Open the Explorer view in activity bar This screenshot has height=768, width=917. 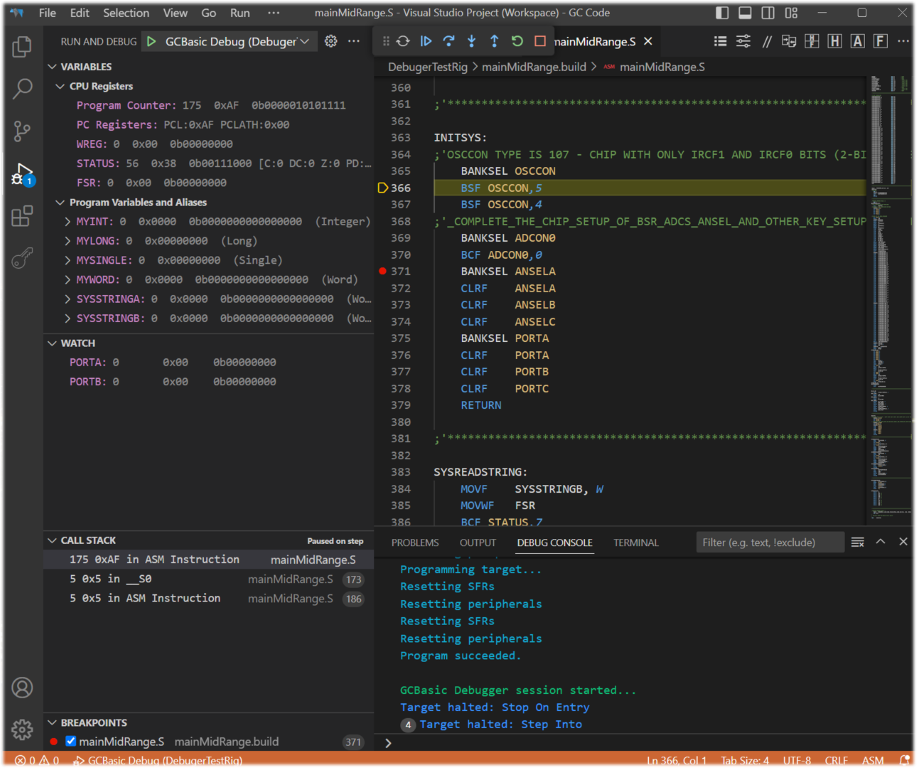tap(21, 47)
